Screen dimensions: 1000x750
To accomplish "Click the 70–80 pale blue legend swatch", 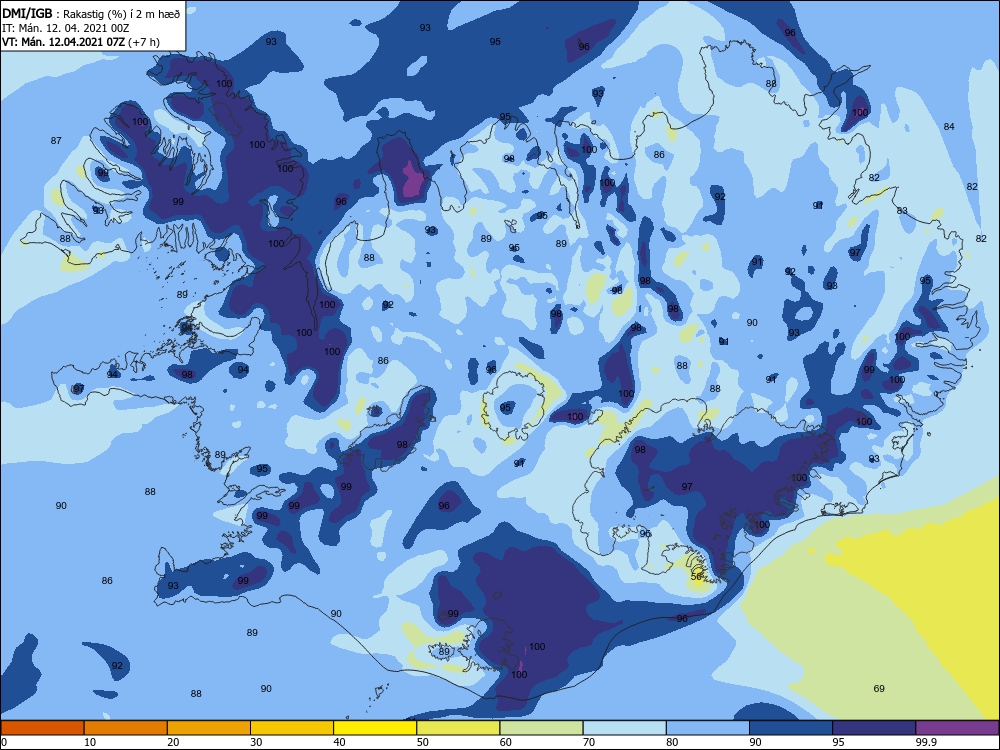I will tap(624, 728).
